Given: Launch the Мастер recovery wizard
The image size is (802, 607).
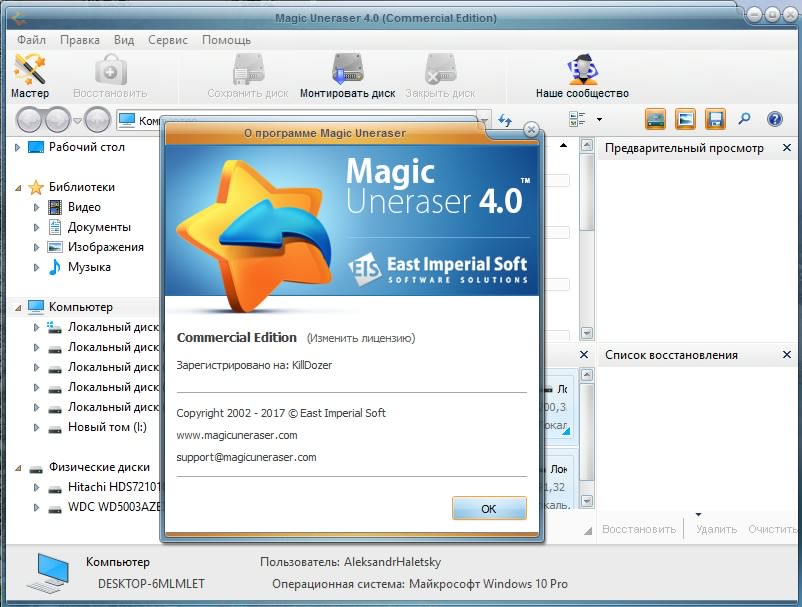Looking at the screenshot, I should tap(29, 76).
